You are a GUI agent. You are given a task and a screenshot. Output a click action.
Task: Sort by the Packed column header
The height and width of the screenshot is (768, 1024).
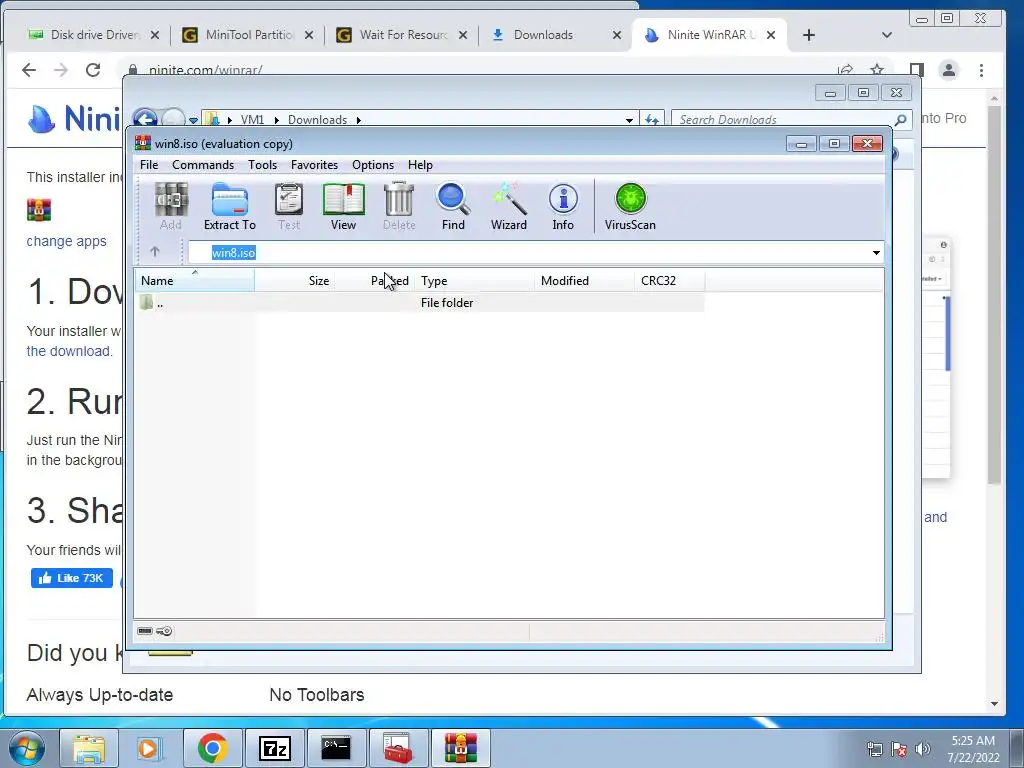[374, 281]
